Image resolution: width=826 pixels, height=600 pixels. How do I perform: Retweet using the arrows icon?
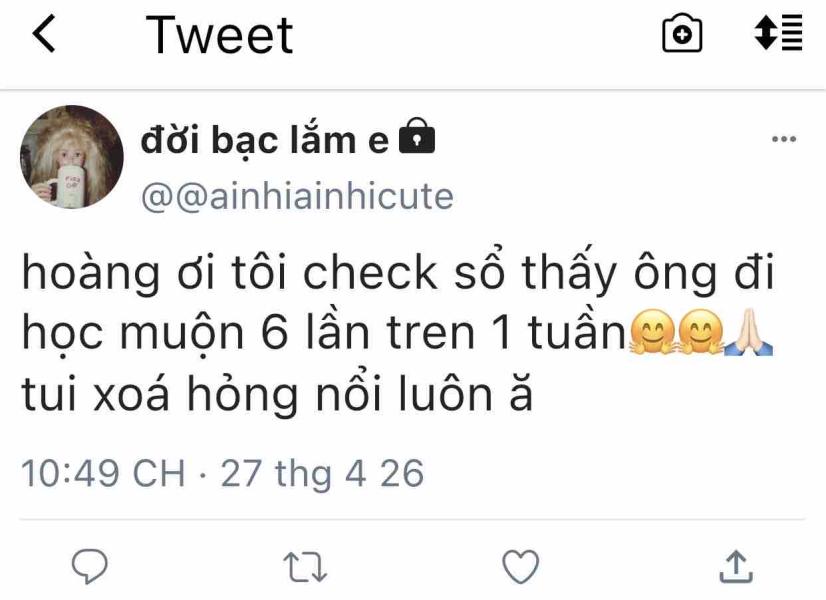click(x=305, y=567)
